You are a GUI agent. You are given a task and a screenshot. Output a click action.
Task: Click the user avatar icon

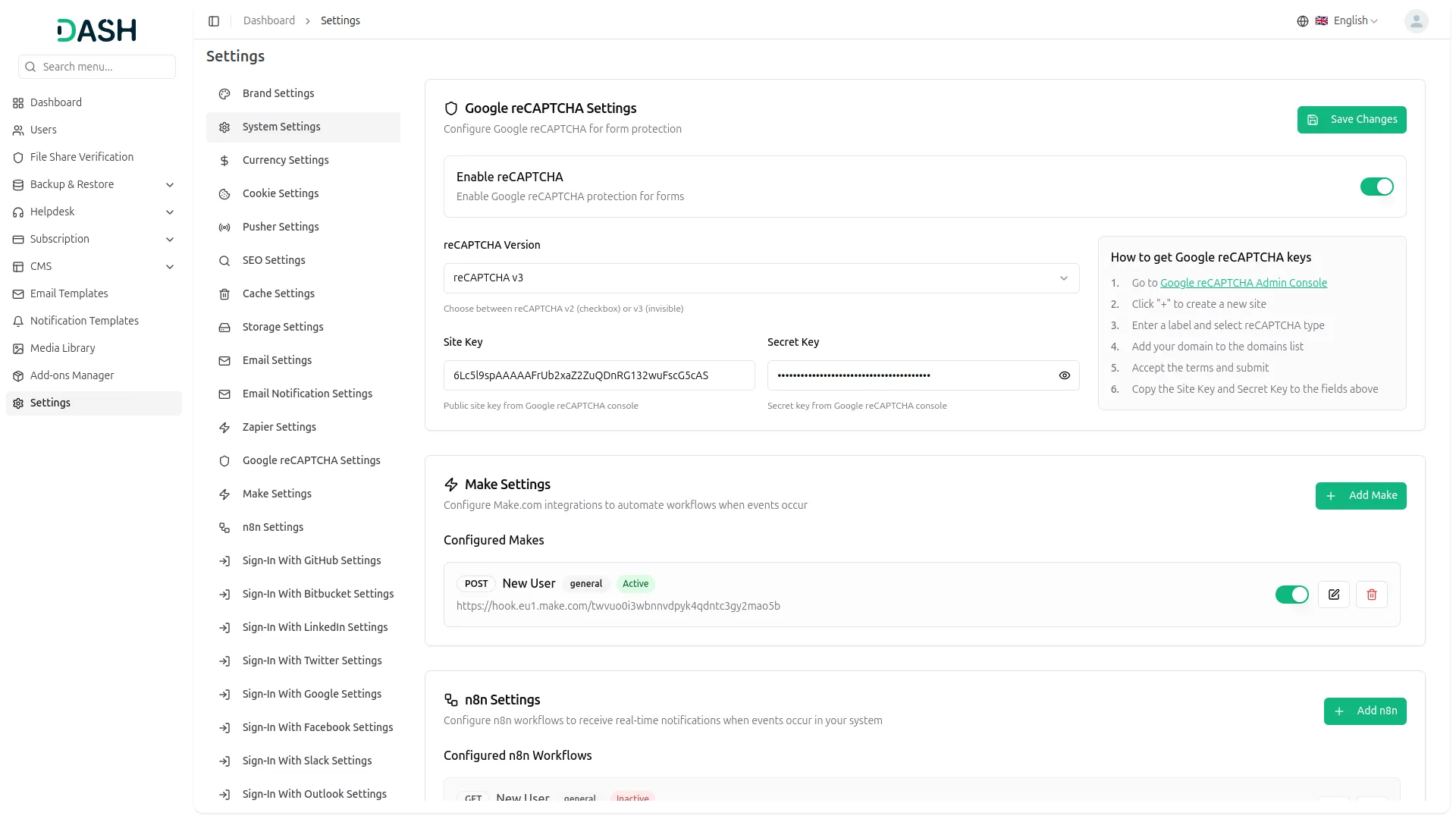(x=1415, y=21)
